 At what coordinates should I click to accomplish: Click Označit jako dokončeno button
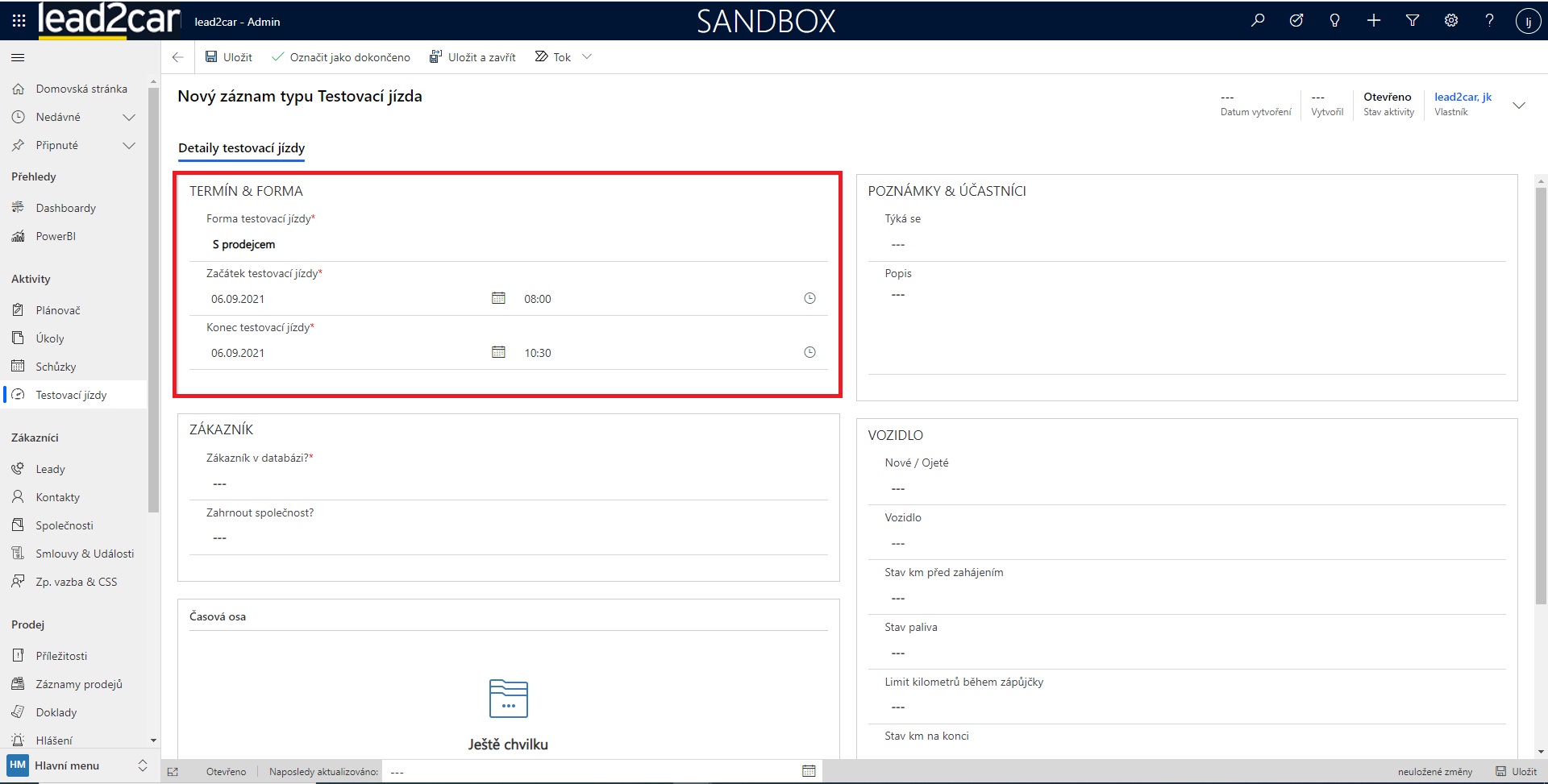tap(341, 57)
